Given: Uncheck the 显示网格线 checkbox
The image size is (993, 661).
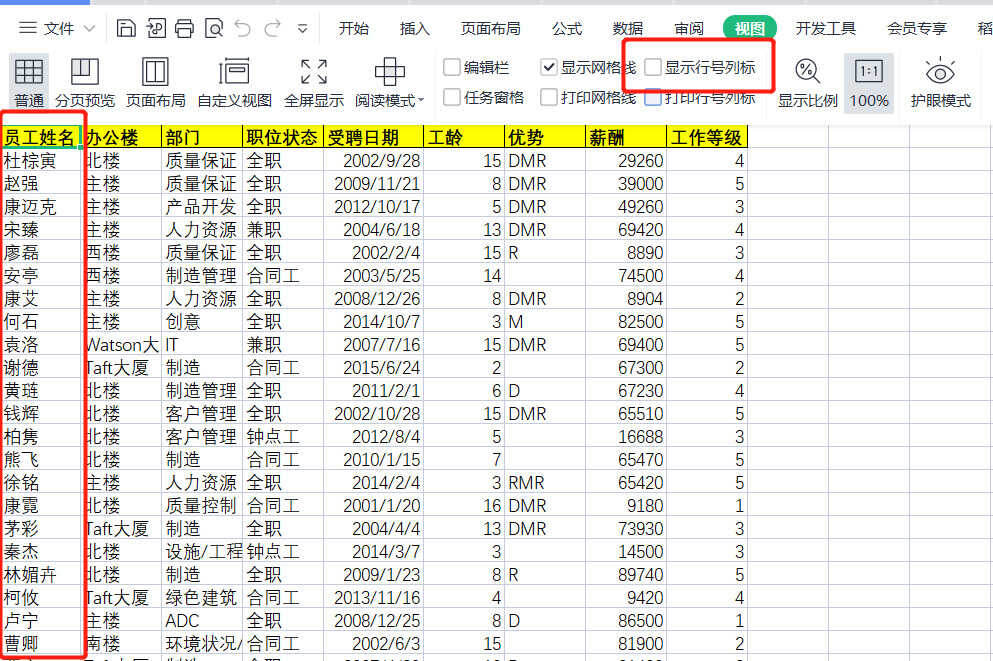Looking at the screenshot, I should click(549, 68).
